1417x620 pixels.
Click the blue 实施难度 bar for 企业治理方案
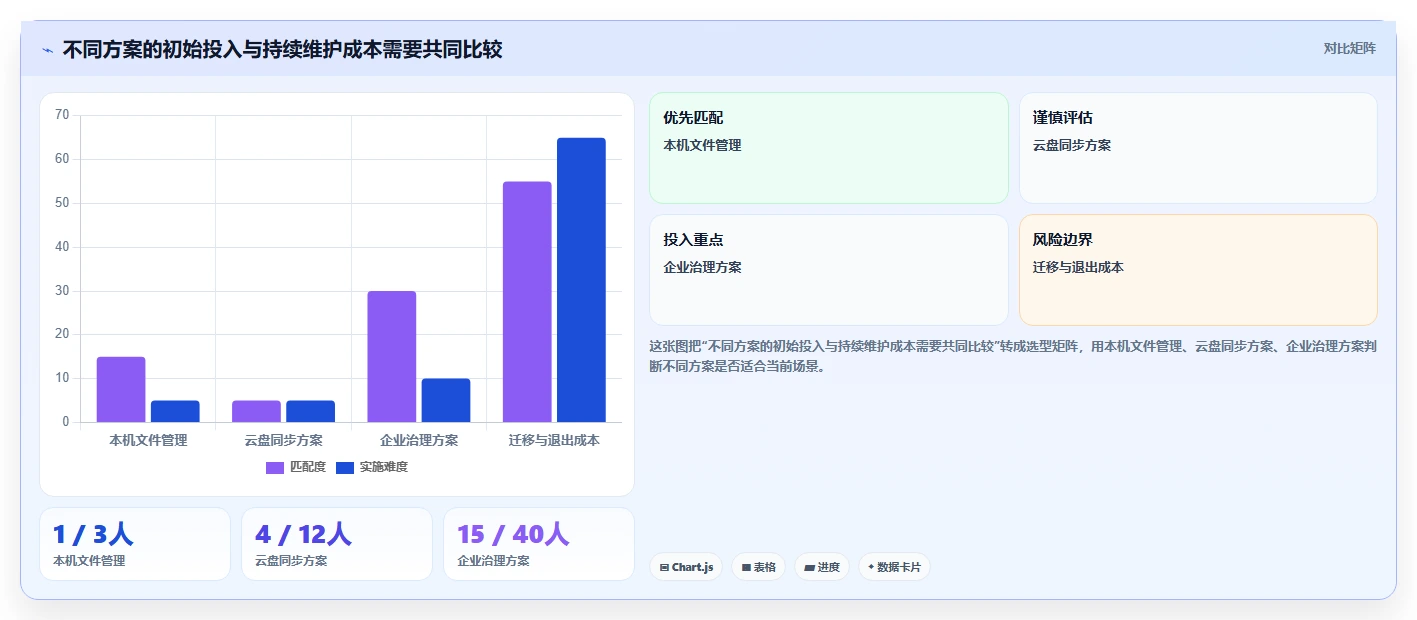pyautogui.click(x=446, y=400)
